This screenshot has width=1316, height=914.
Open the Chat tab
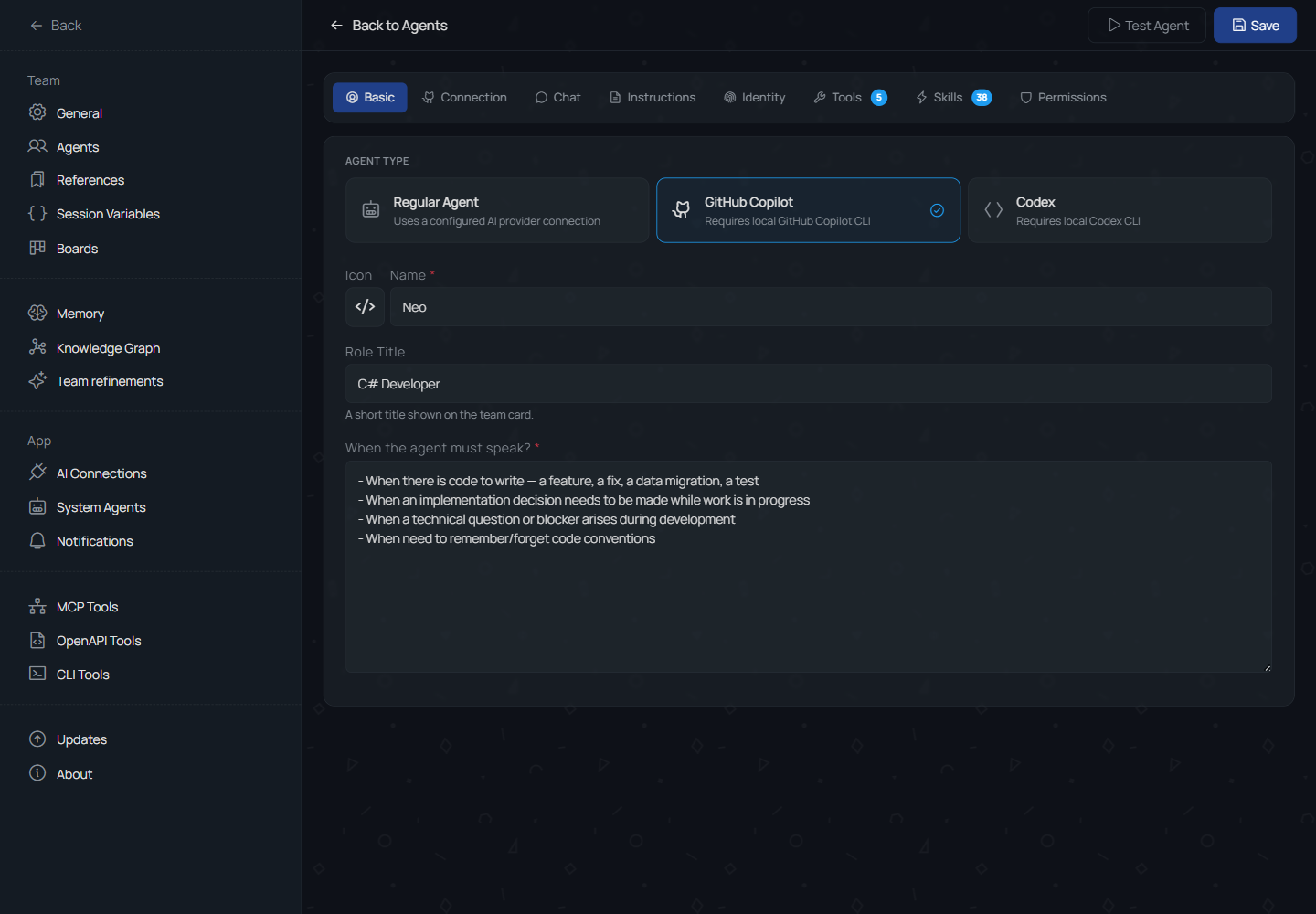coord(557,98)
